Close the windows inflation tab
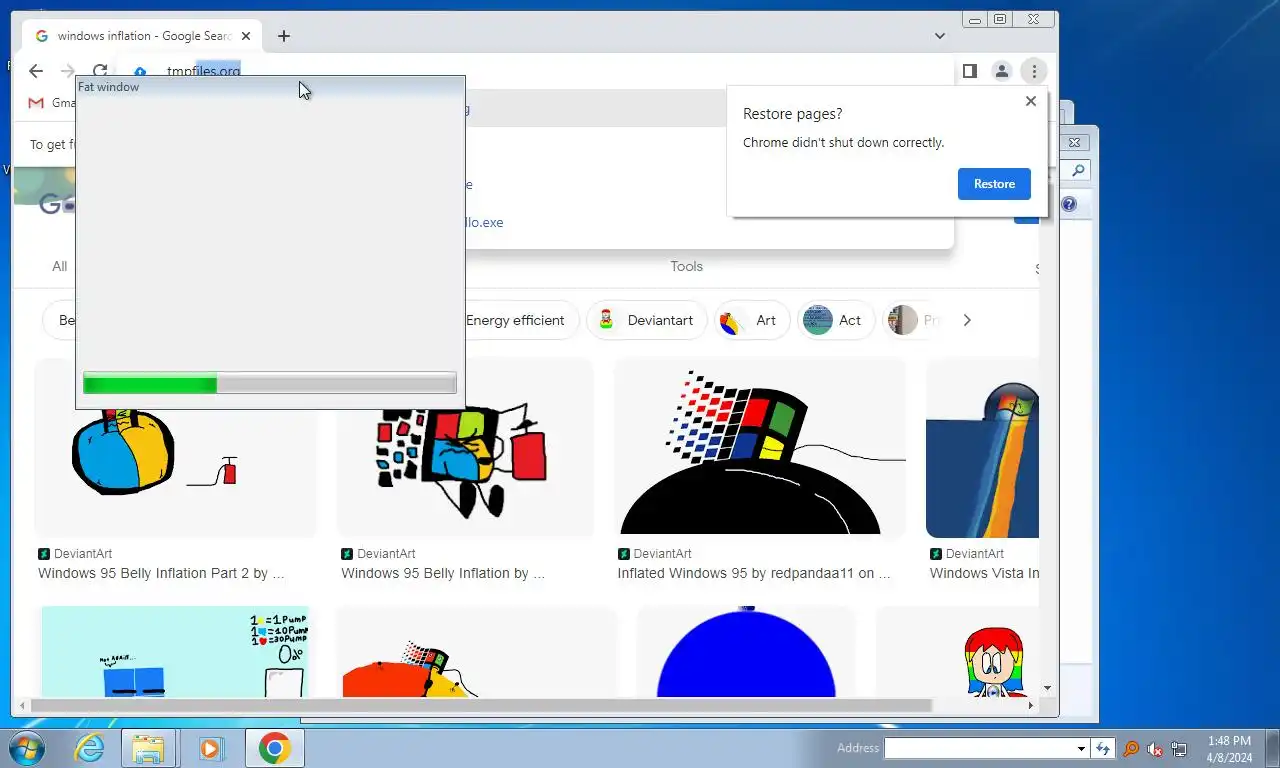The image size is (1280, 768). coord(246,36)
